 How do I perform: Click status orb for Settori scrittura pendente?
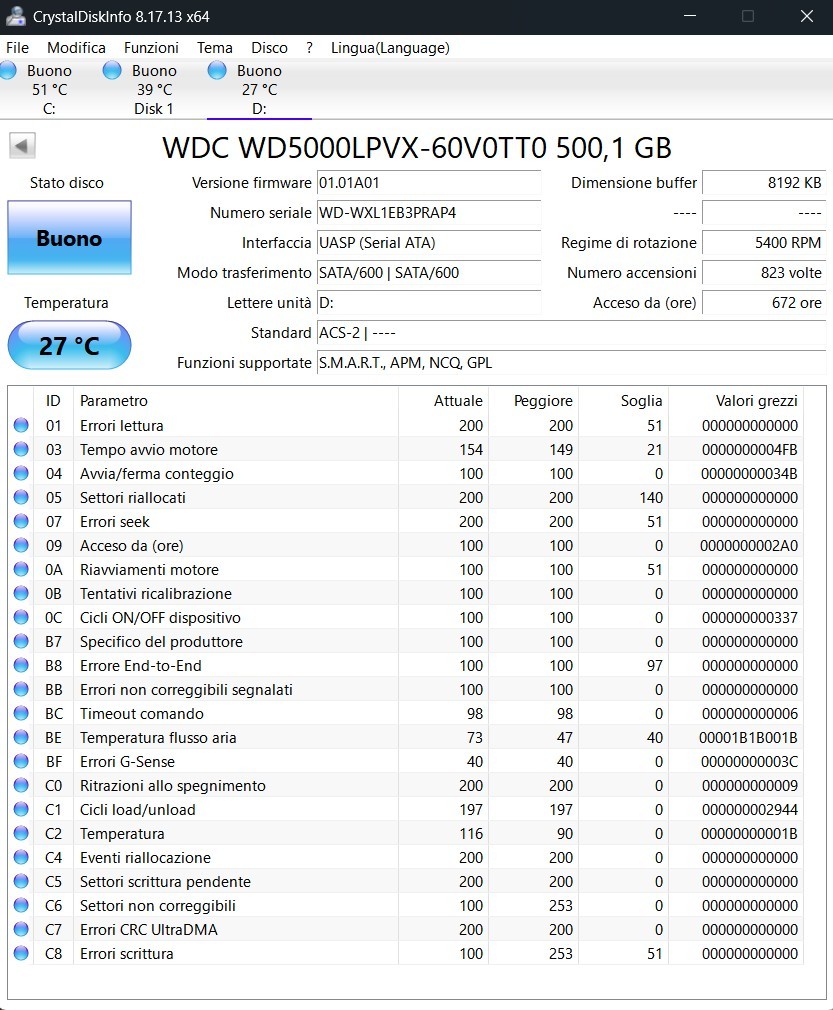coord(21,881)
